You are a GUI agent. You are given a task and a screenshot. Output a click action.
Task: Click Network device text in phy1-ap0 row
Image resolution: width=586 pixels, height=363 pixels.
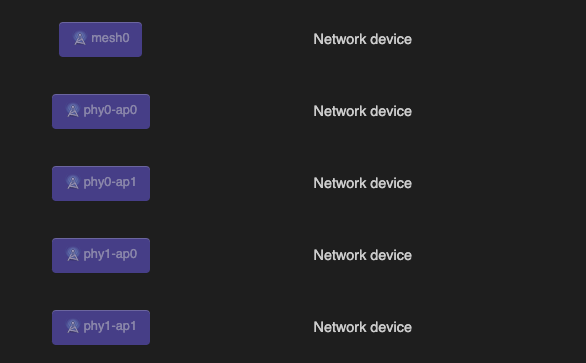(x=363, y=255)
